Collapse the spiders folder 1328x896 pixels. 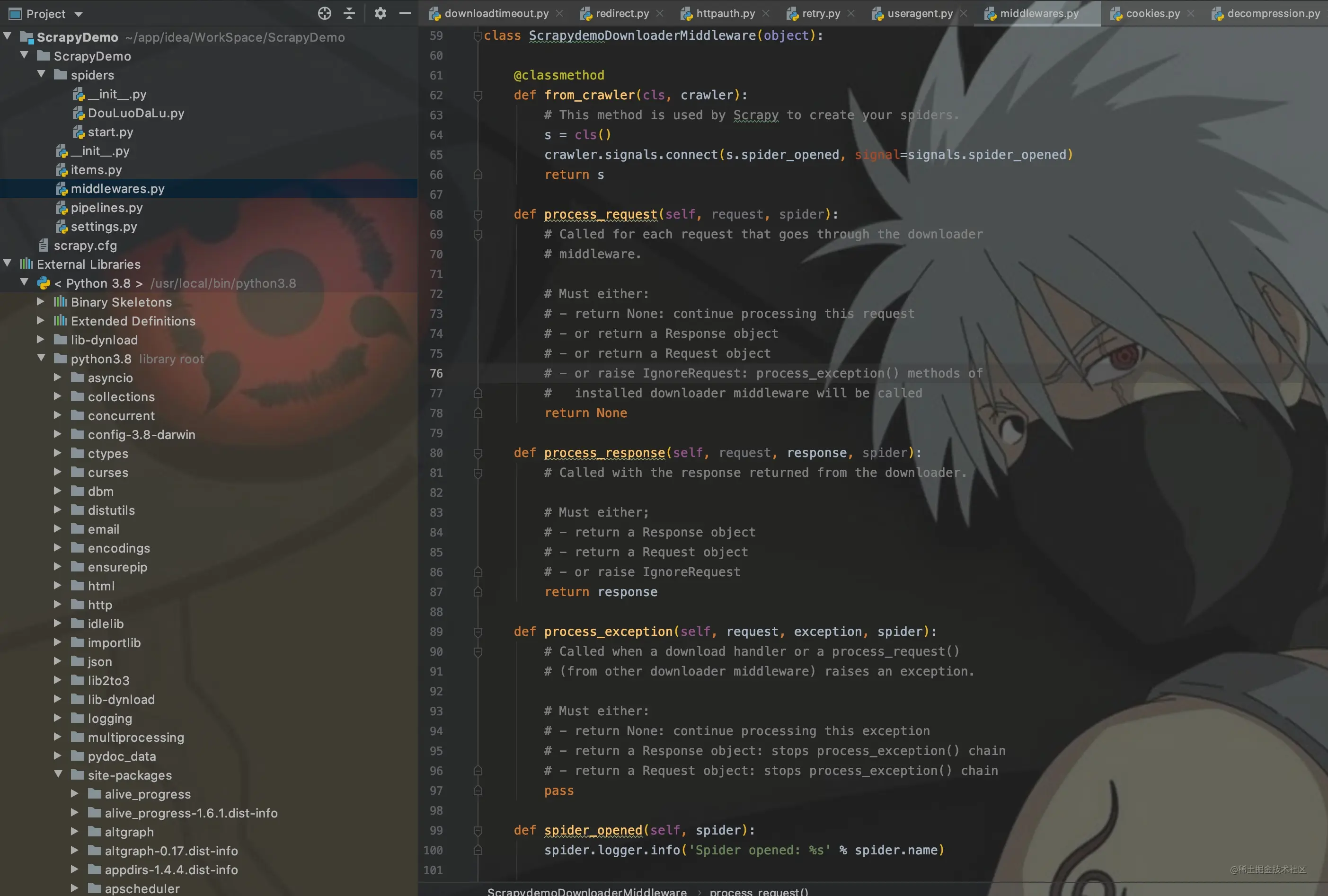tap(41, 74)
